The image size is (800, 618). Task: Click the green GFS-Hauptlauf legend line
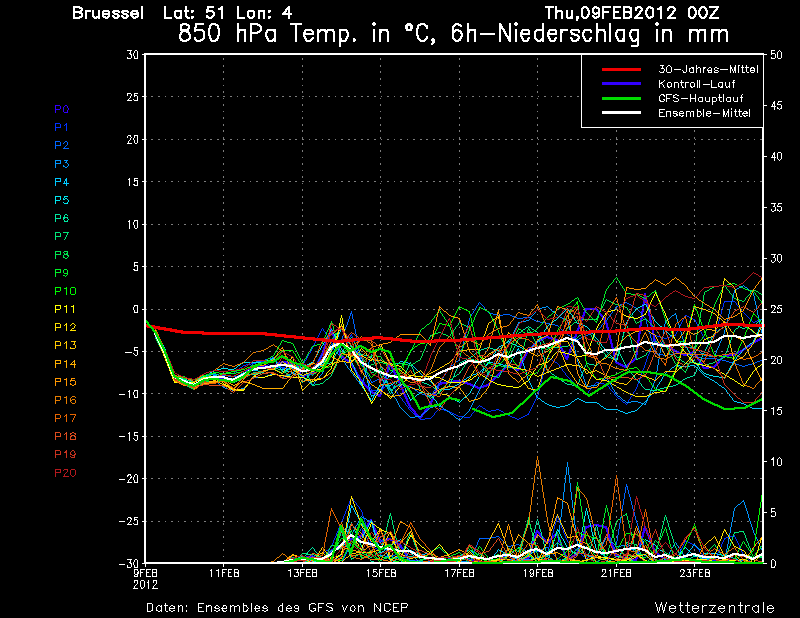click(x=621, y=98)
